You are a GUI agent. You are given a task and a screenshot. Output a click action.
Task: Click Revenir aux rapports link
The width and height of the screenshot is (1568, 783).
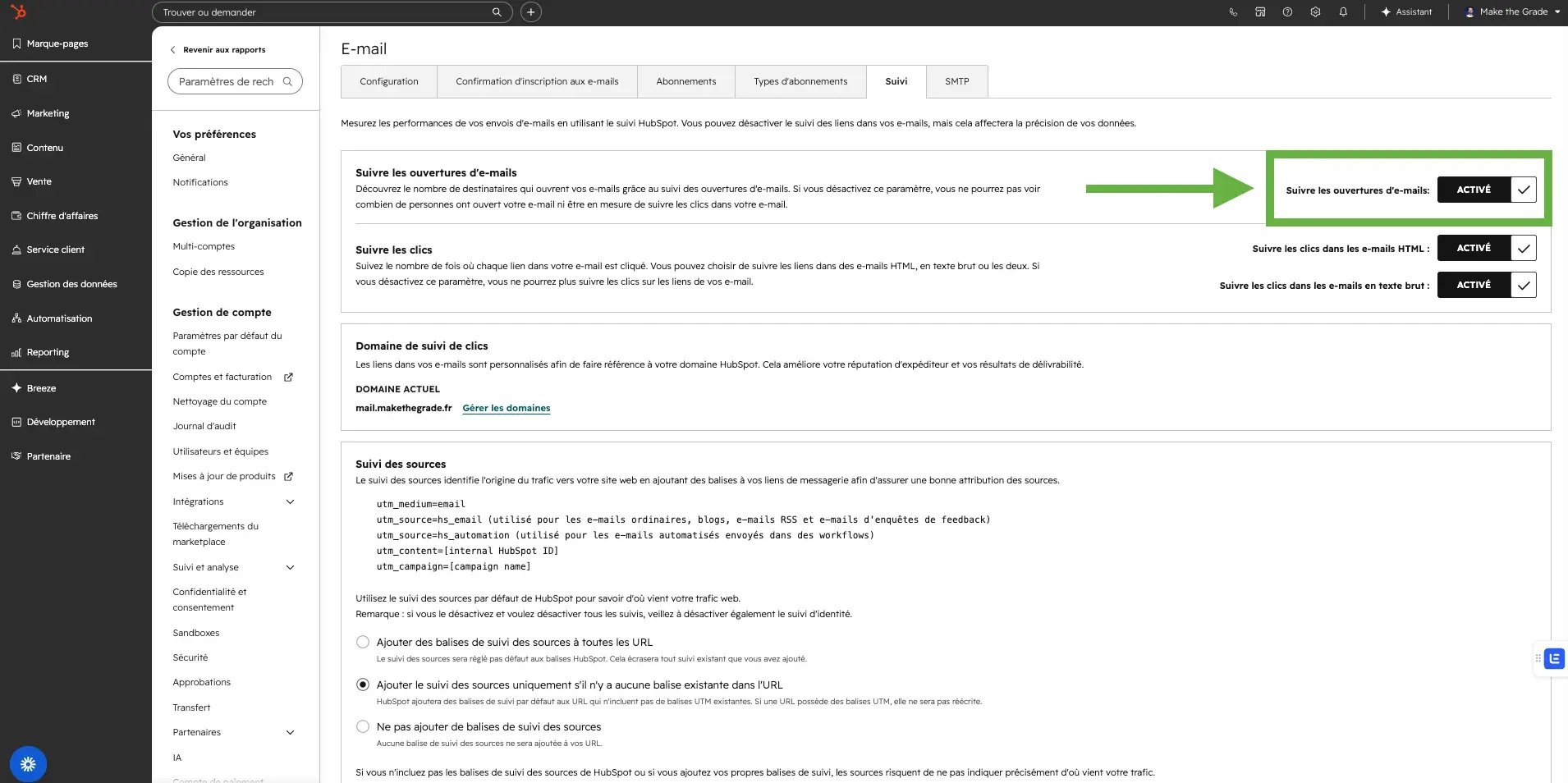218,50
